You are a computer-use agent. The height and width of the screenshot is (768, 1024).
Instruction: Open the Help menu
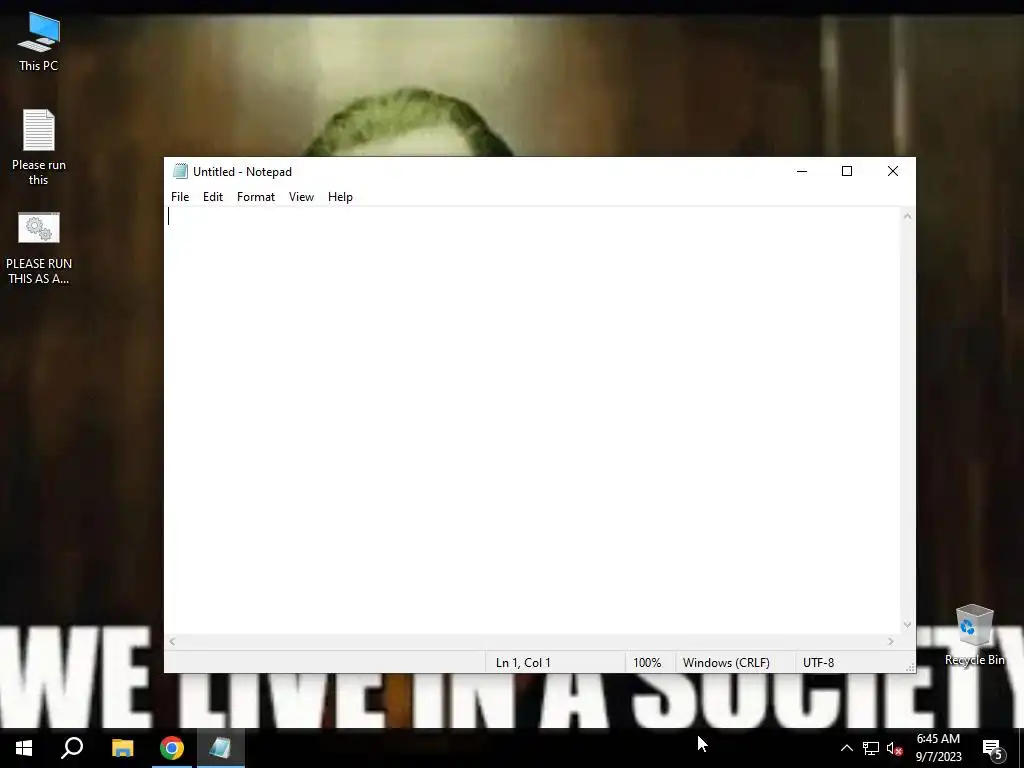pyautogui.click(x=340, y=197)
